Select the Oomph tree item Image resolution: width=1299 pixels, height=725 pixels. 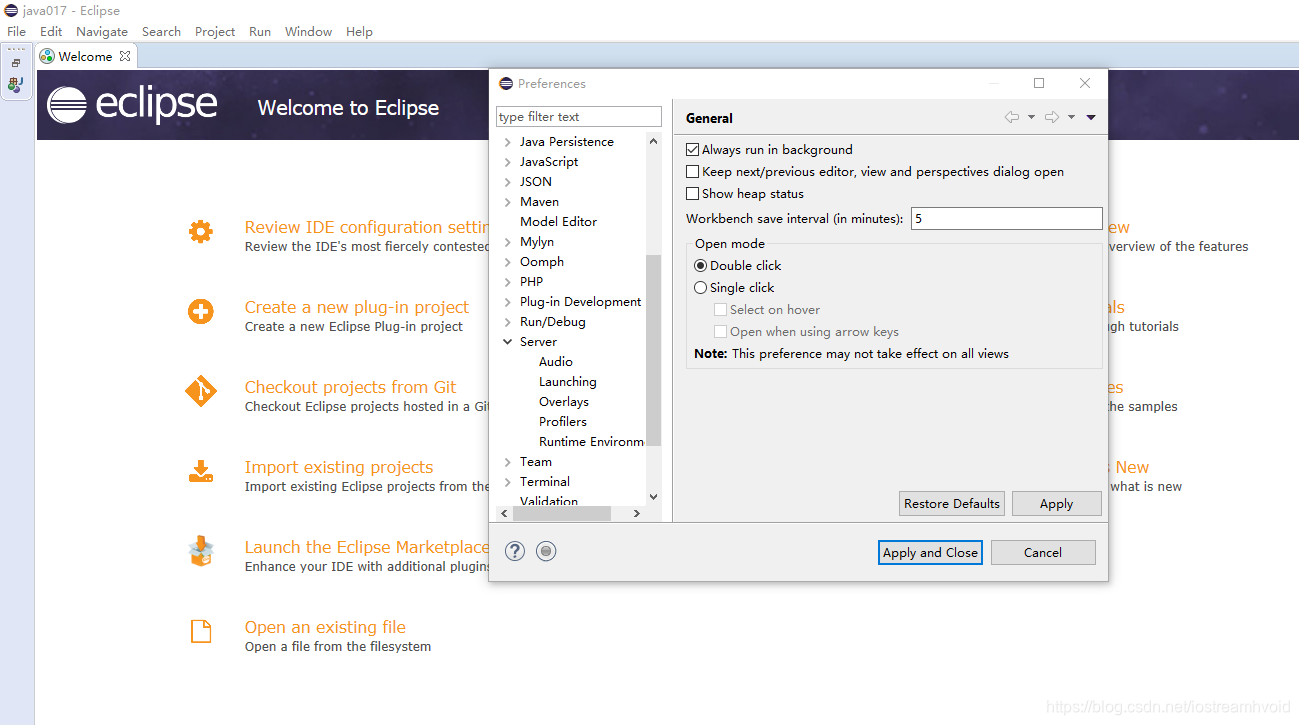click(541, 262)
